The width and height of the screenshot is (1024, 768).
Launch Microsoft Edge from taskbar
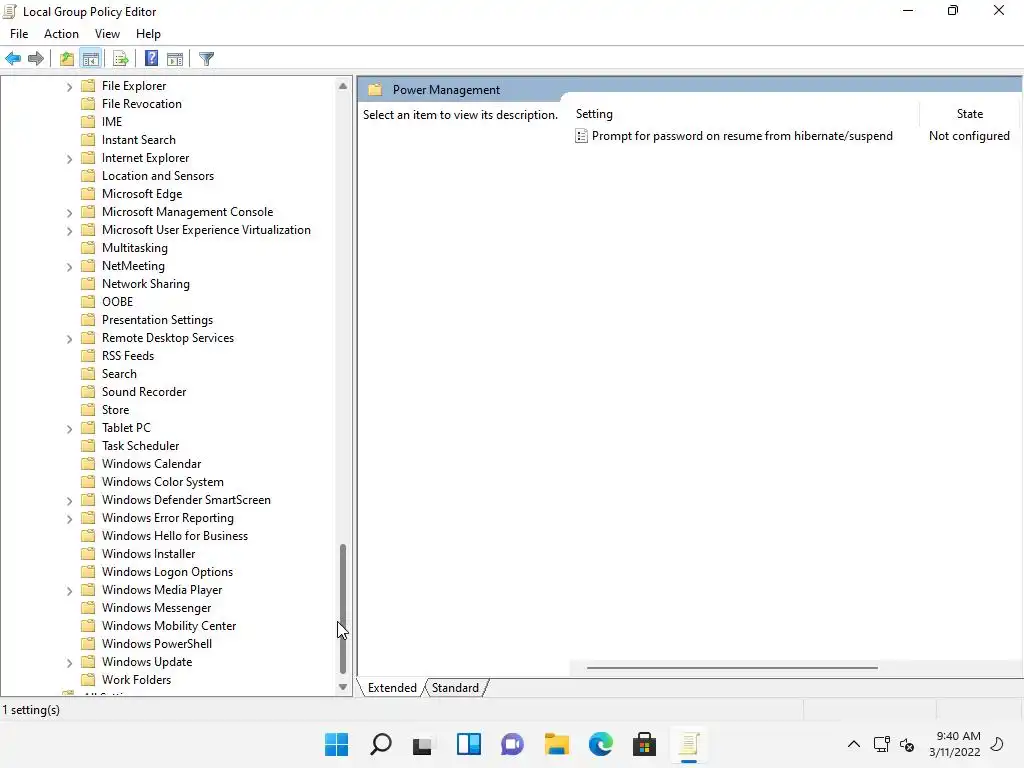click(601, 744)
